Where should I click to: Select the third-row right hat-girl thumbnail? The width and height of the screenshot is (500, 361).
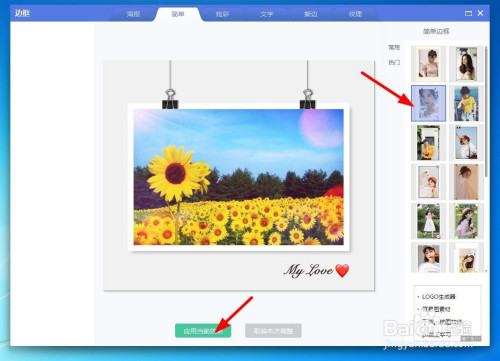pyautogui.click(x=466, y=143)
